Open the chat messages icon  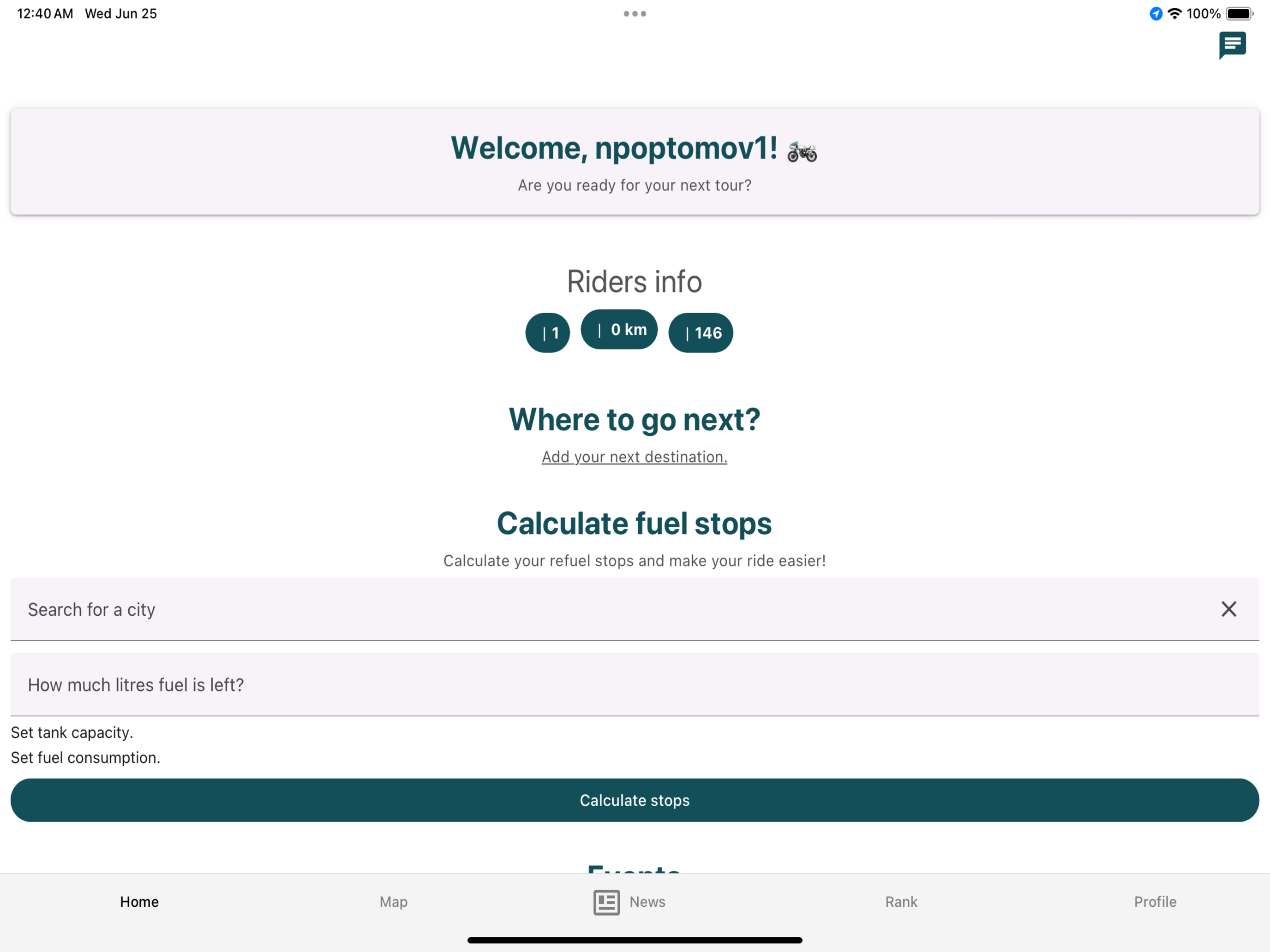pyautogui.click(x=1232, y=45)
